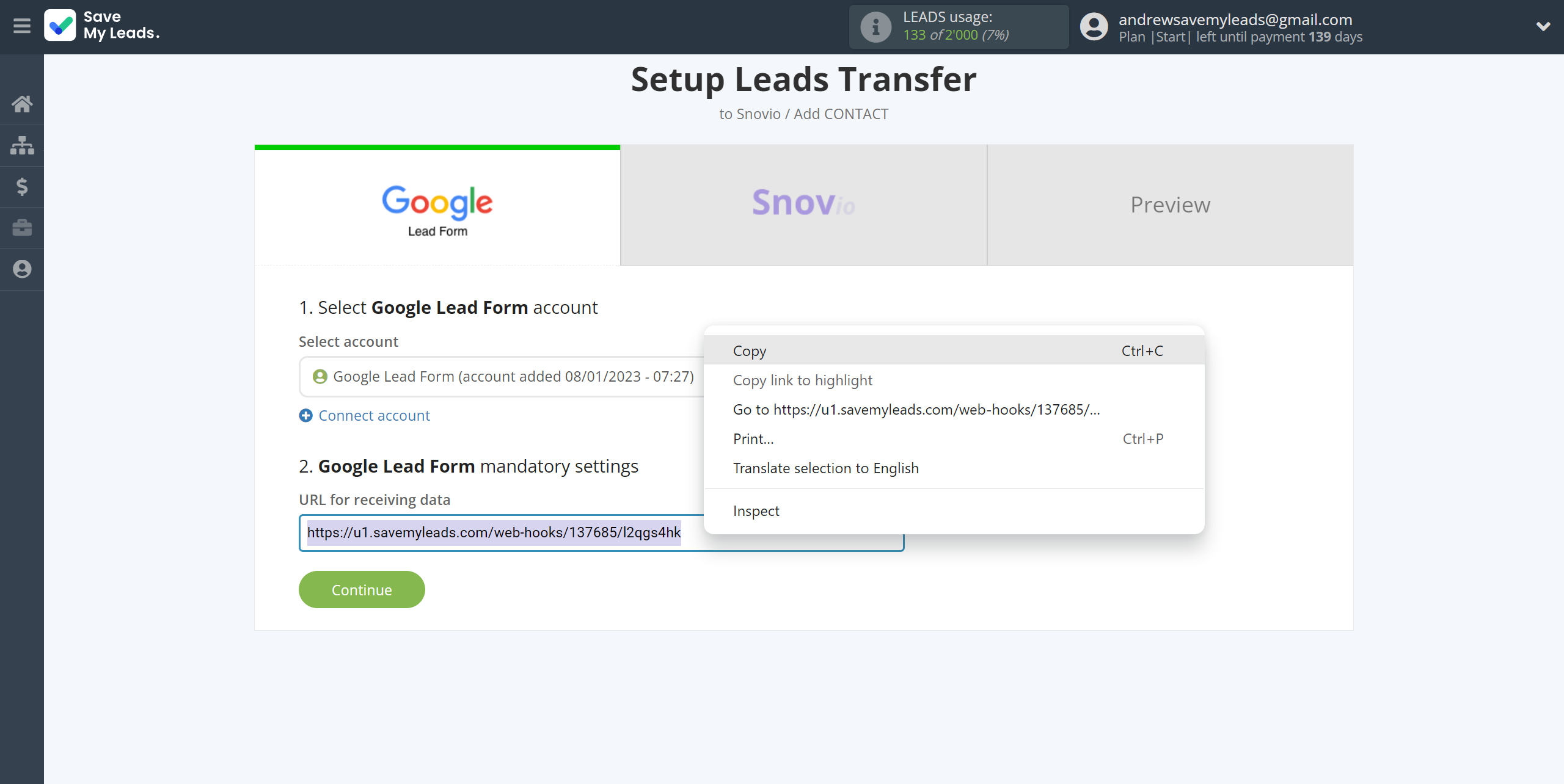Screen dimensions: 1564x784
Task: Choose Copy link to highlight
Action: click(954, 380)
